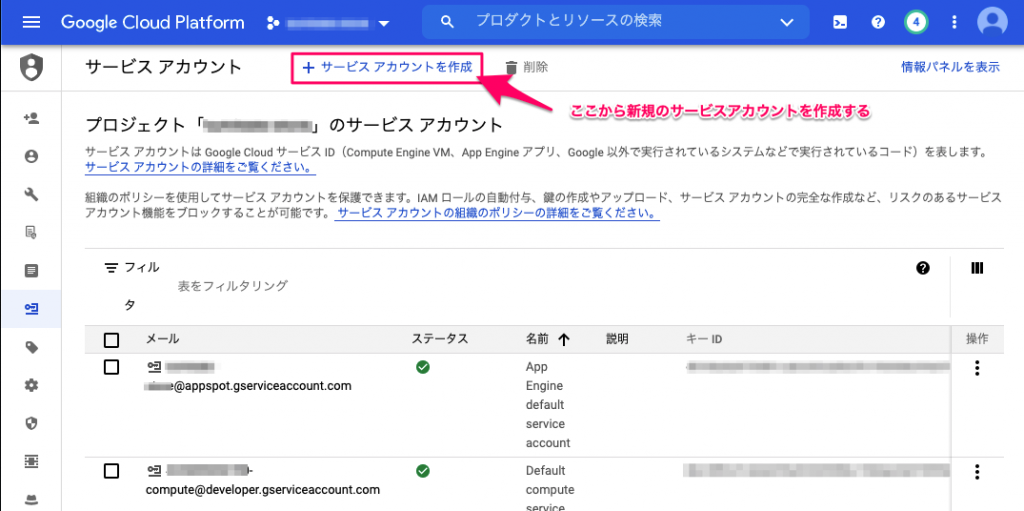Open the identity person-circle sidebar item
This screenshot has height=511, width=1024.
(31, 156)
